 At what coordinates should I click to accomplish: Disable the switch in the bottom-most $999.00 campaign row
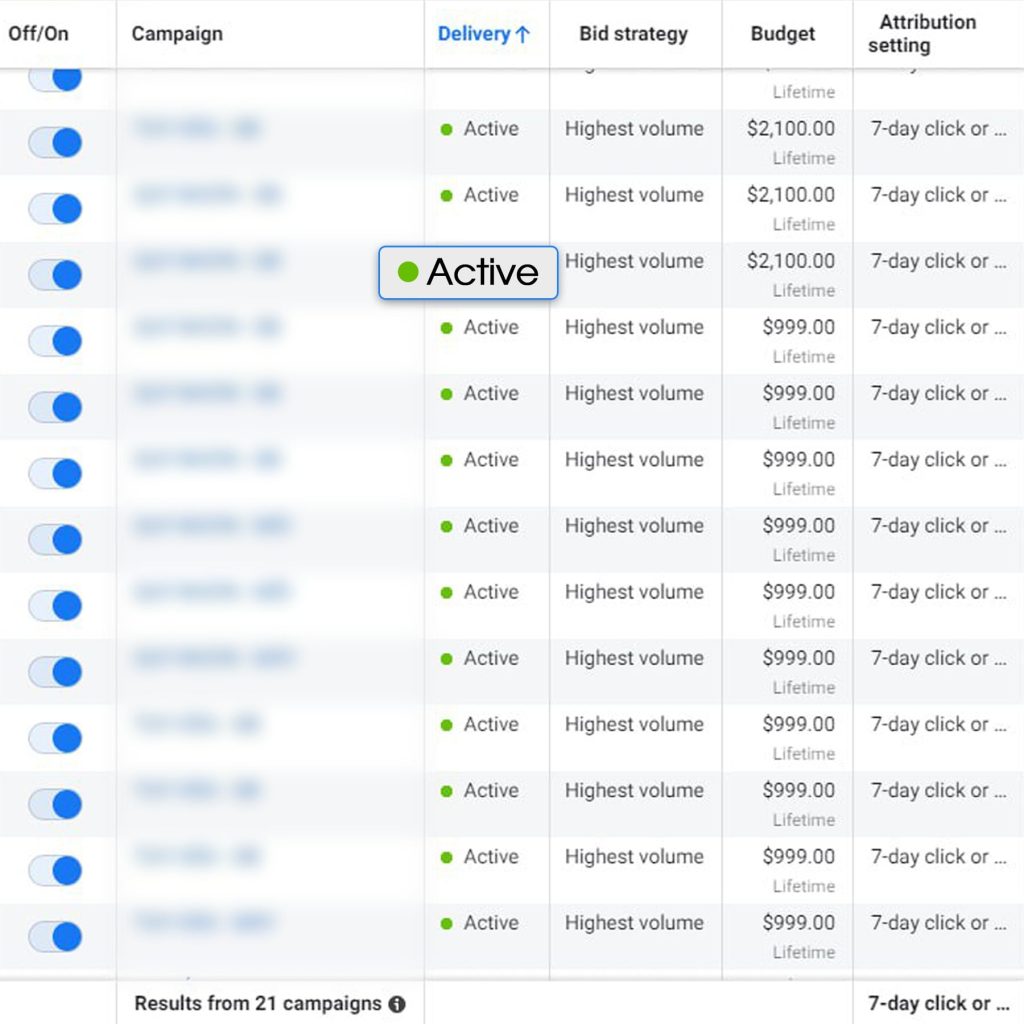click(x=56, y=937)
